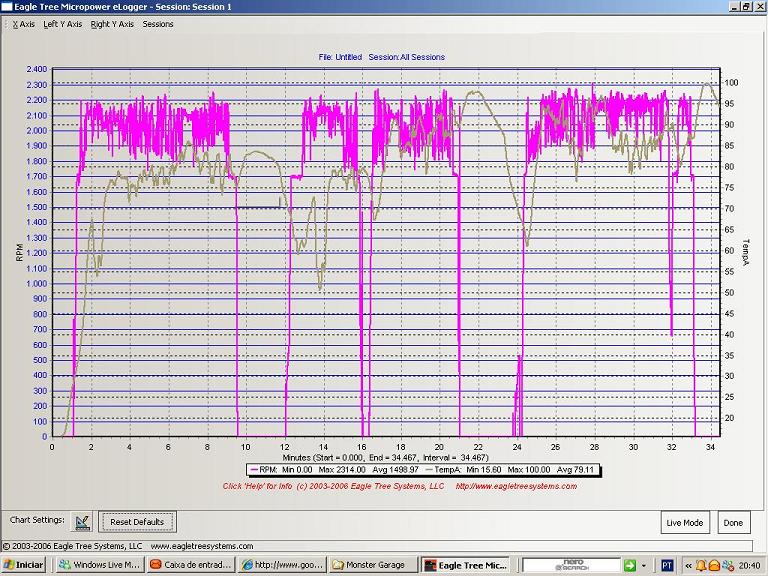
Task: Open the Right Y Axis menu
Action: pyautogui.click(x=111, y=24)
